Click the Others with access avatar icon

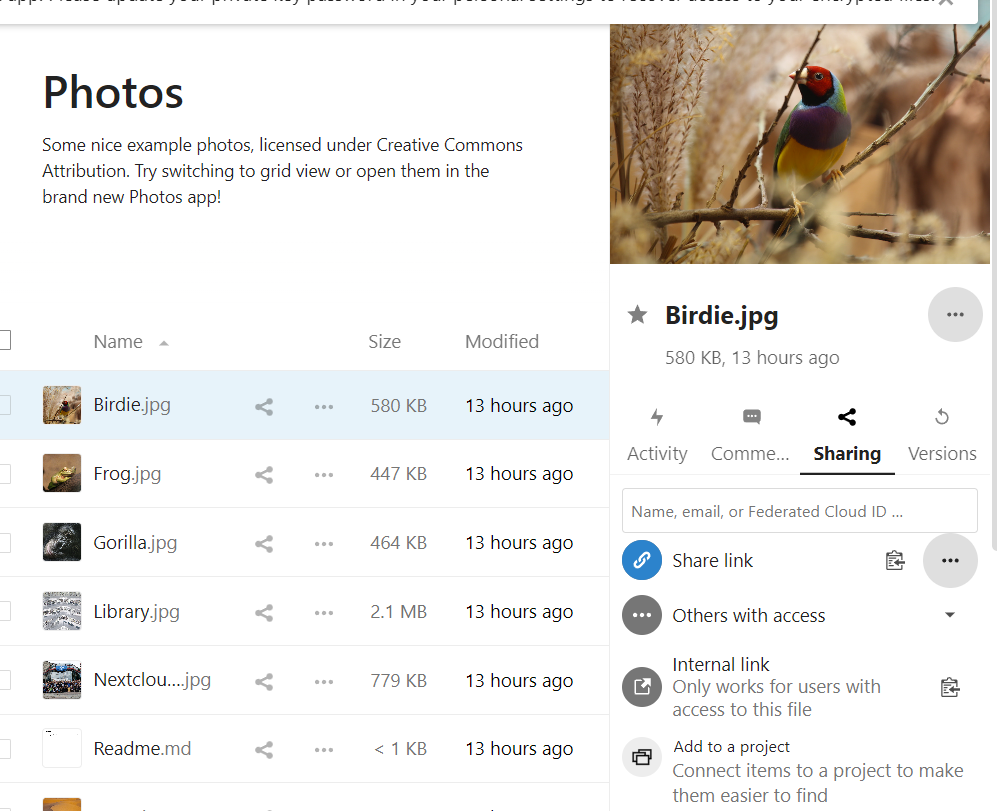(x=642, y=615)
